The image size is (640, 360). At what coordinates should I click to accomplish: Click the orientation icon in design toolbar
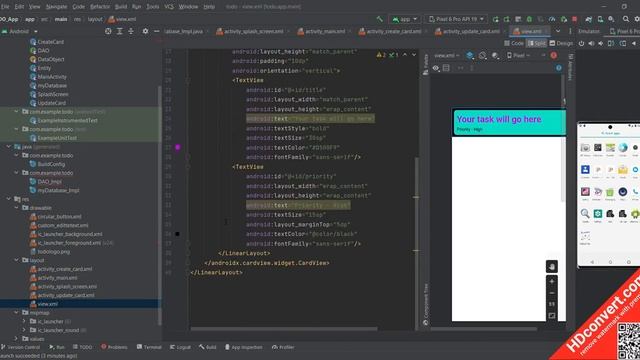482,56
